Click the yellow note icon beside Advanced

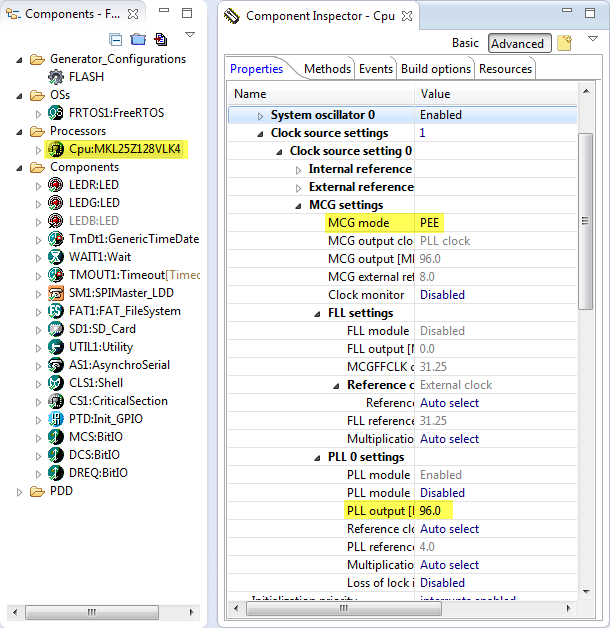tap(564, 43)
